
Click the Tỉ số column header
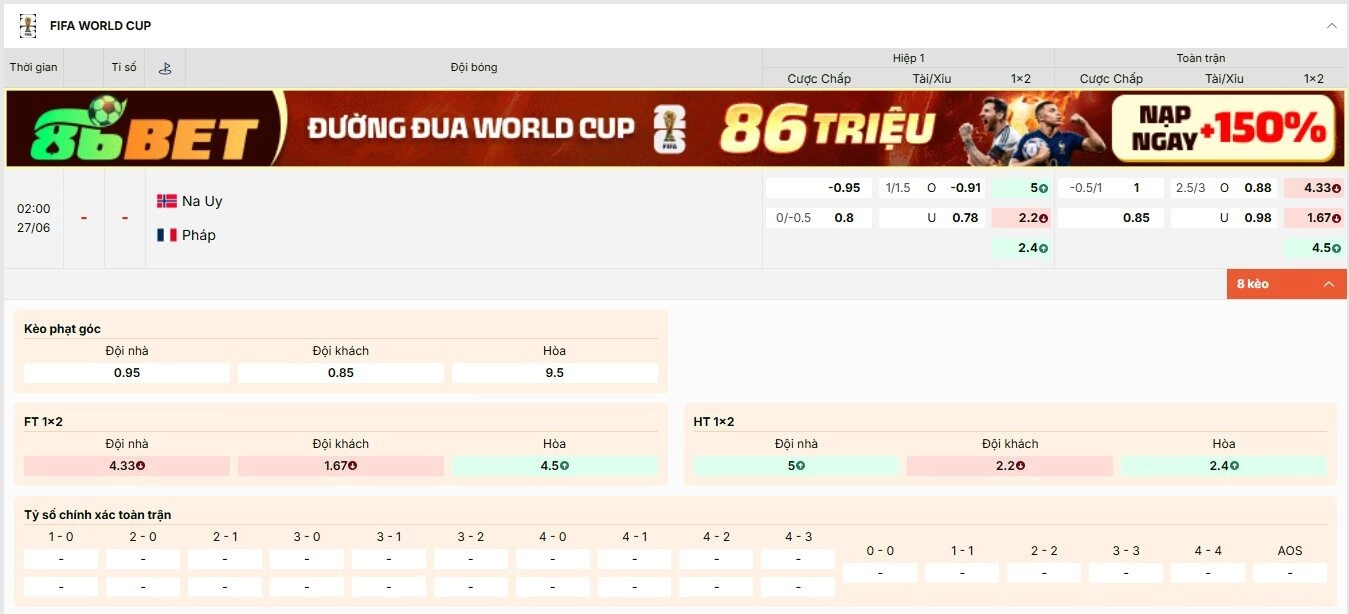pos(124,68)
